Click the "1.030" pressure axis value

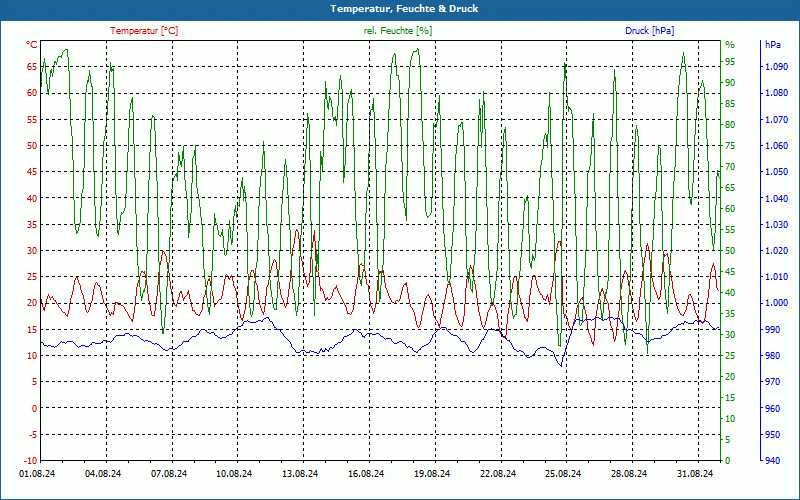776,224
